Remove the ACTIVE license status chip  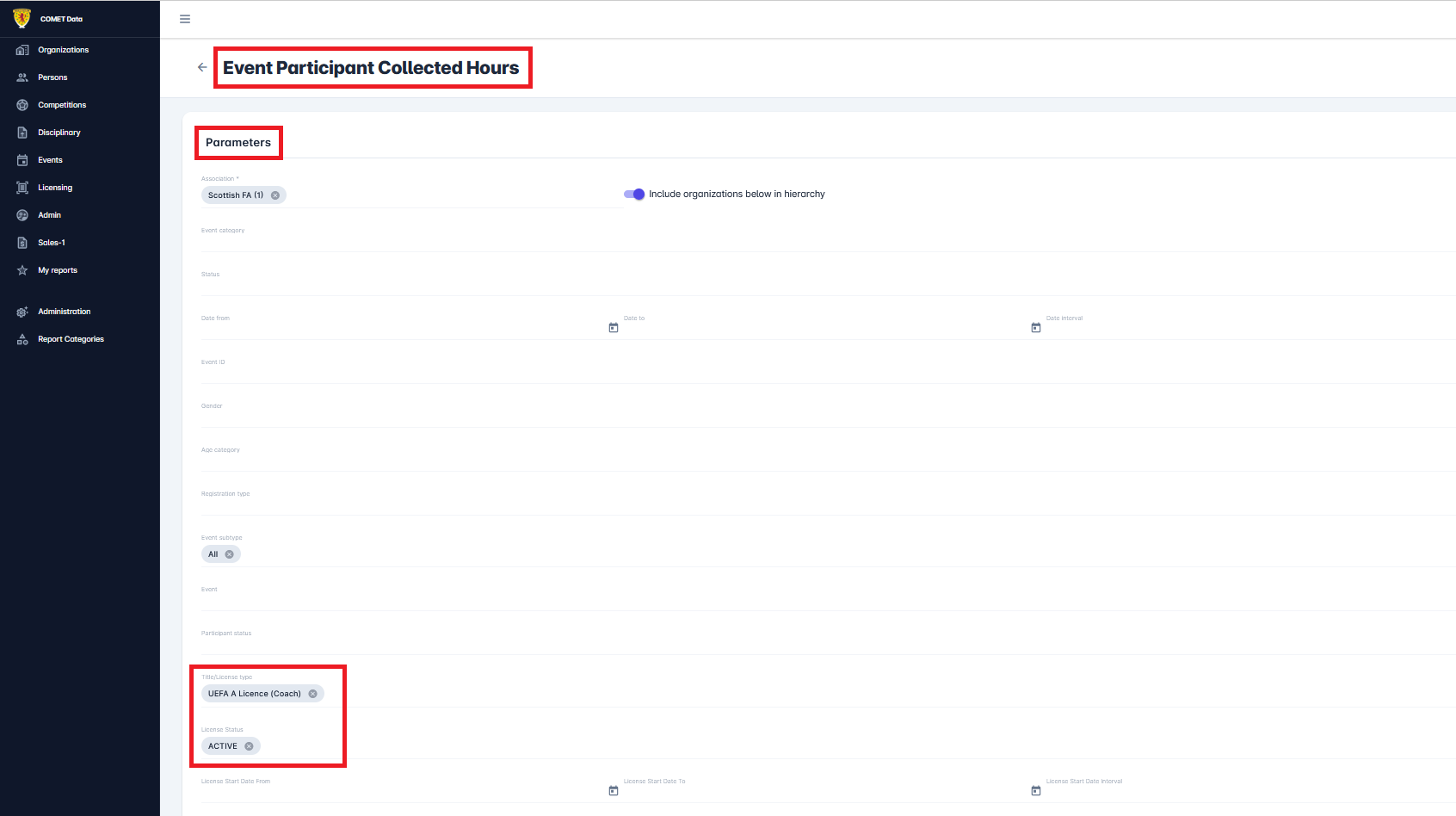pos(250,746)
